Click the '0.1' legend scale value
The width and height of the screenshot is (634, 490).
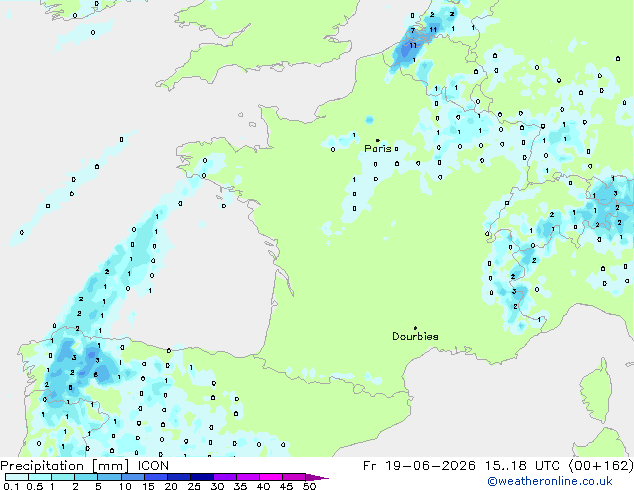11,486
